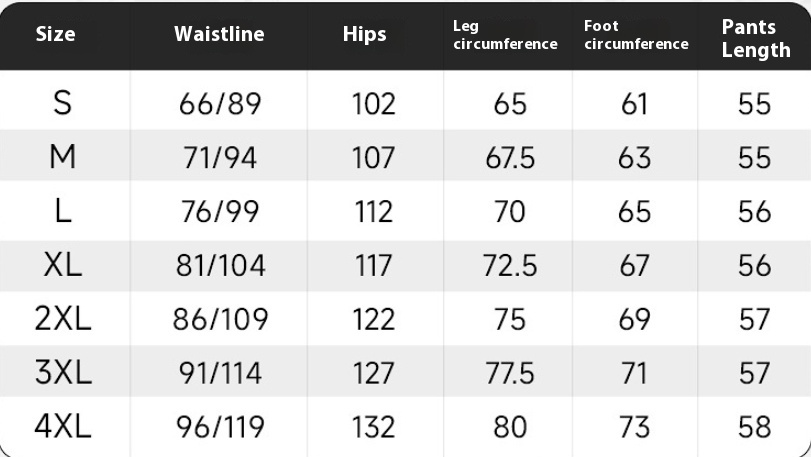
Task: Select pants length value 58
Action: click(755, 427)
